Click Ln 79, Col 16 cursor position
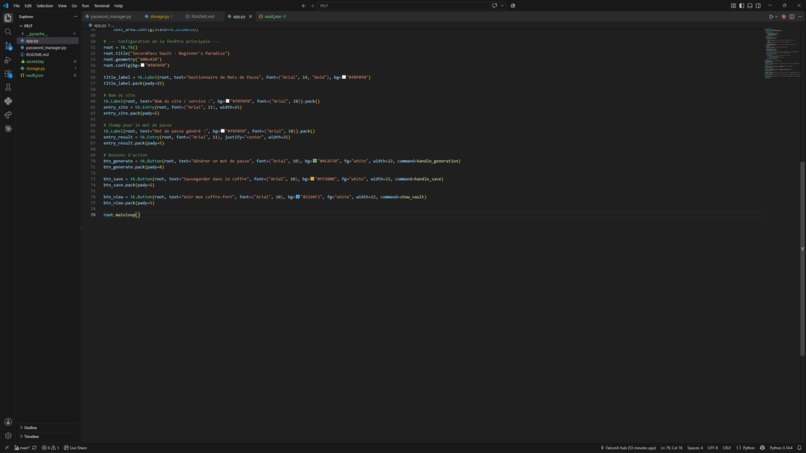The width and height of the screenshot is (806, 453). [x=671, y=448]
